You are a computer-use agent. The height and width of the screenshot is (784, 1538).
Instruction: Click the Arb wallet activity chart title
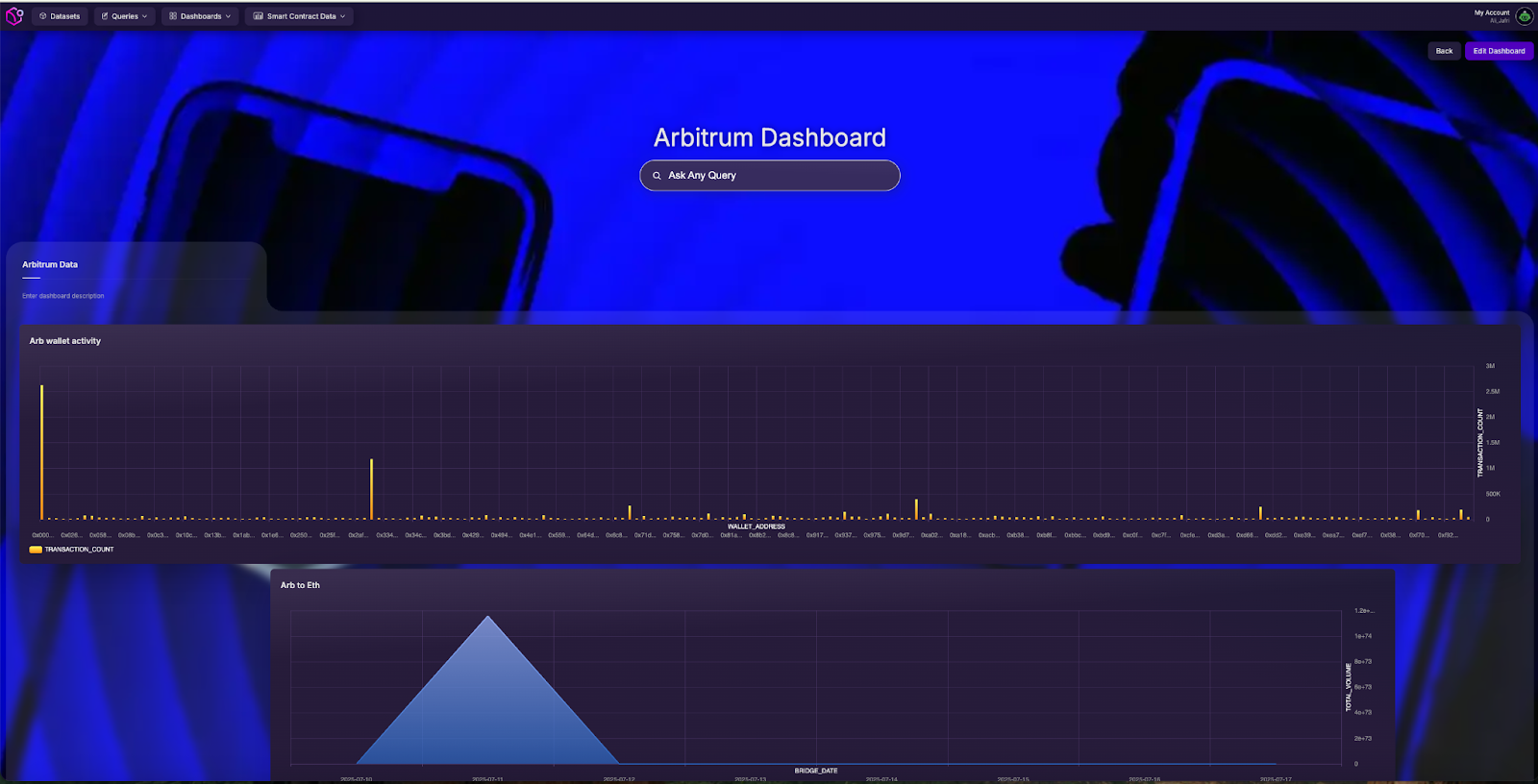[64, 341]
